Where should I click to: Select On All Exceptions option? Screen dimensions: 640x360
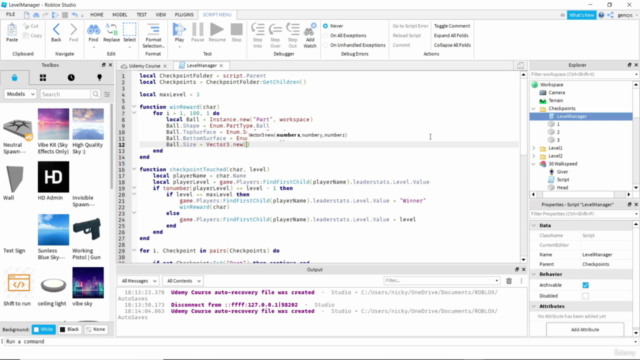coord(325,36)
